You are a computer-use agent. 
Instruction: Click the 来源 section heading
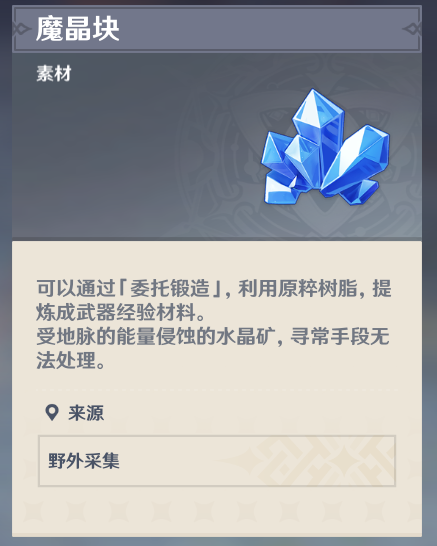86,413
